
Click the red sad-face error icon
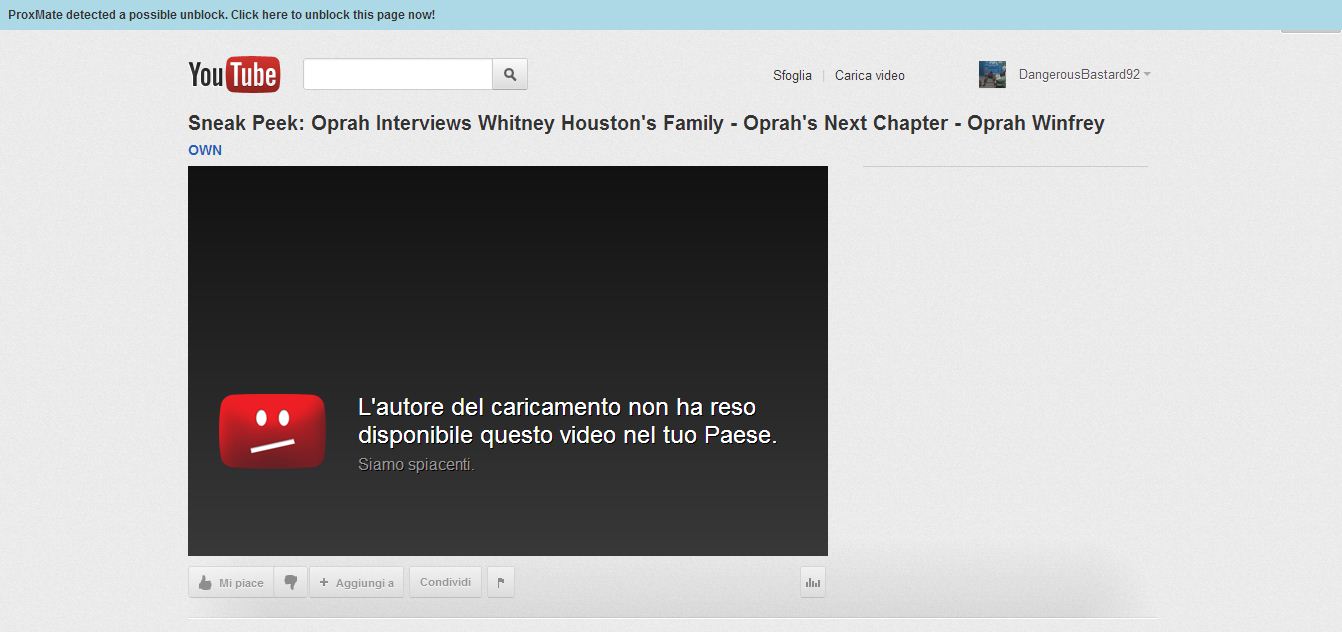(x=273, y=431)
